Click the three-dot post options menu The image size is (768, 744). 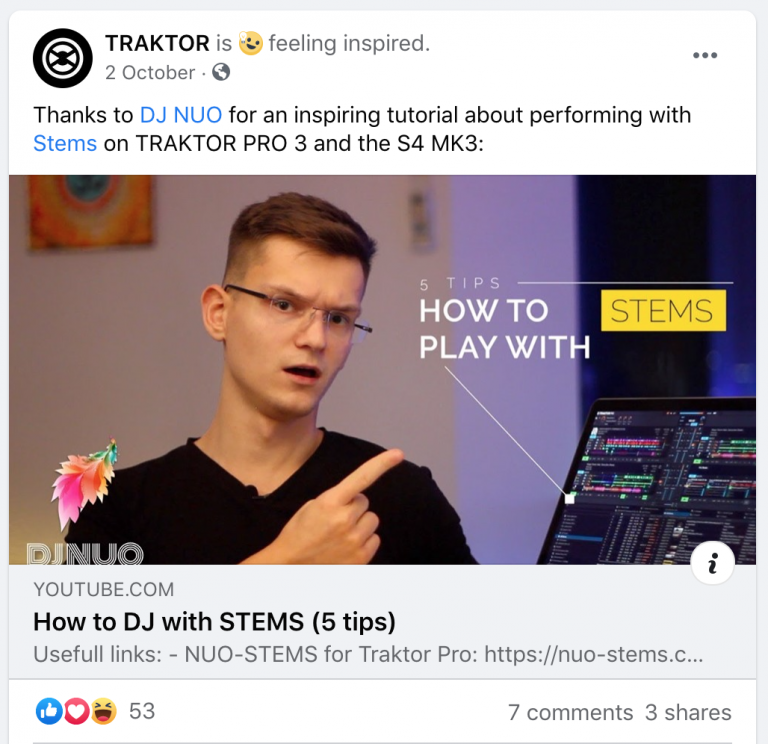[705, 55]
